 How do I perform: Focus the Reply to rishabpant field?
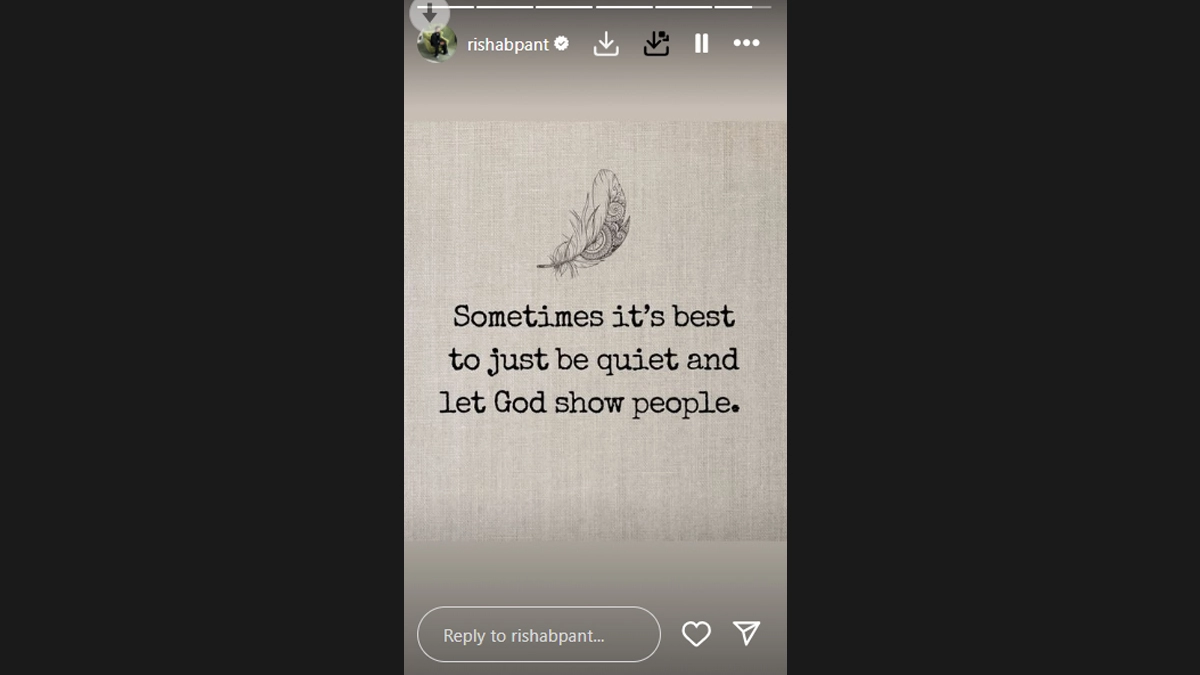539,634
